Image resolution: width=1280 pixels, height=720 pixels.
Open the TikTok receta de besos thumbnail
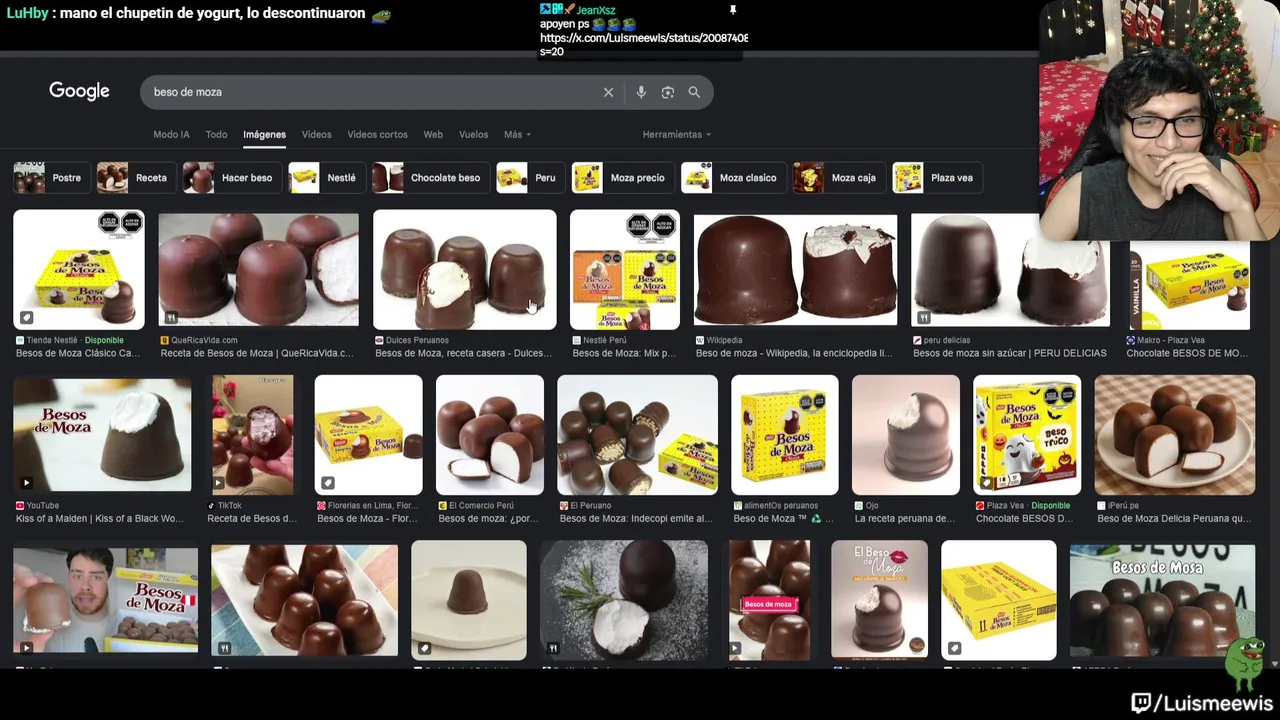[253, 435]
